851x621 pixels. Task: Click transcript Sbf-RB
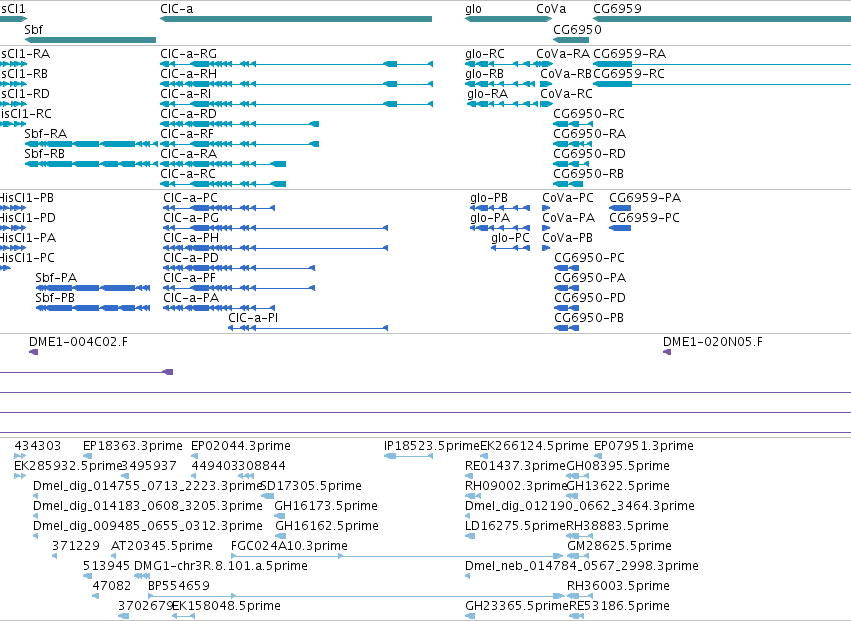[91, 164]
